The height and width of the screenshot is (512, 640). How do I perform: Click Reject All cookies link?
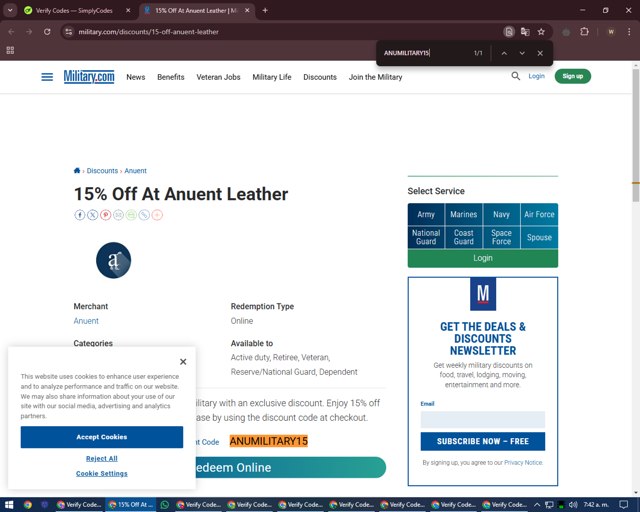102,459
